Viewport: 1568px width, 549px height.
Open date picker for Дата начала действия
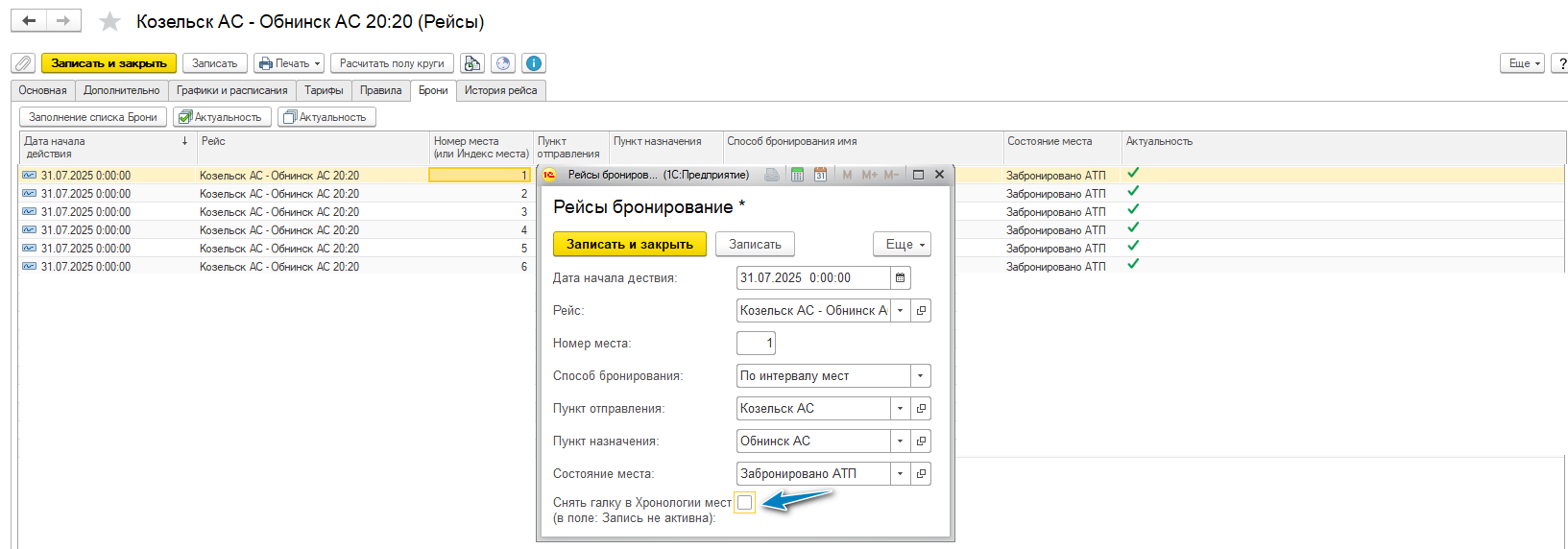point(900,278)
